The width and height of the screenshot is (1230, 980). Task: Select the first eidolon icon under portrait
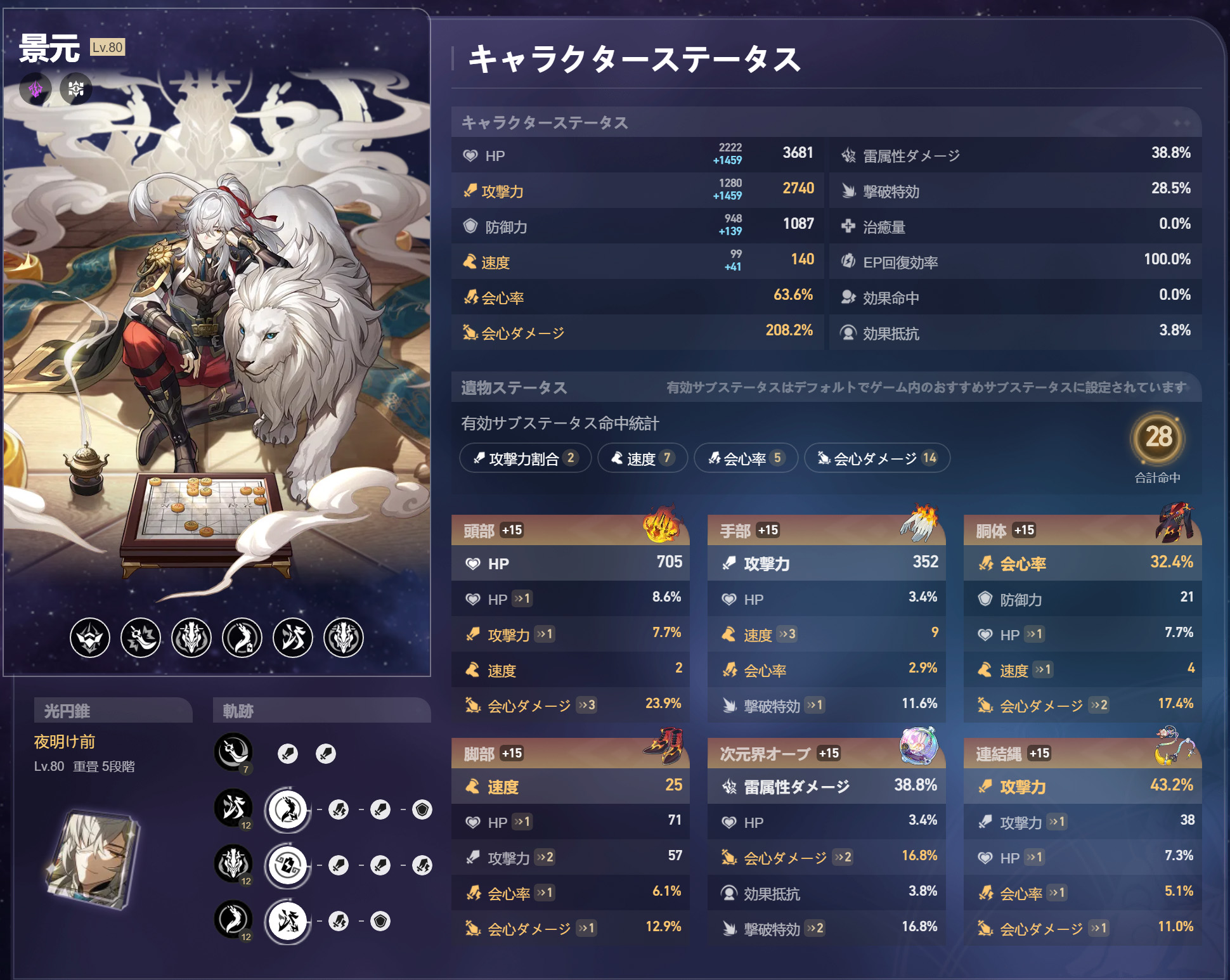tap(90, 638)
